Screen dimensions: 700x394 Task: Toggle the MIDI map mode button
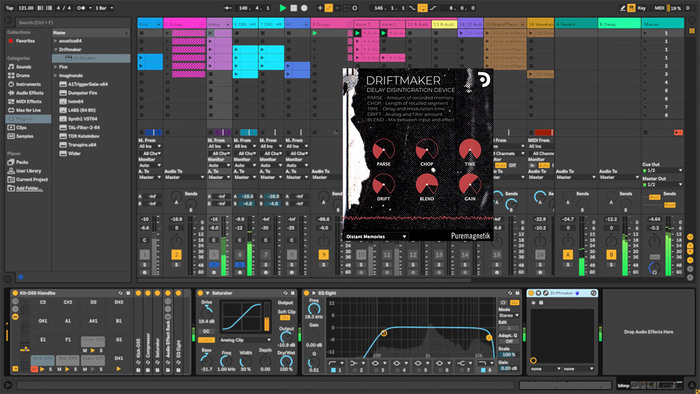[x=659, y=8]
